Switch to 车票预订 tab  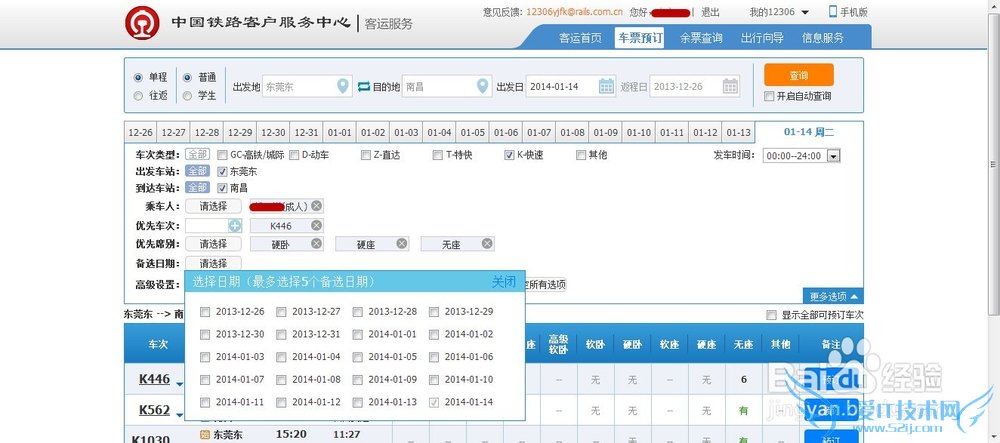click(x=640, y=38)
